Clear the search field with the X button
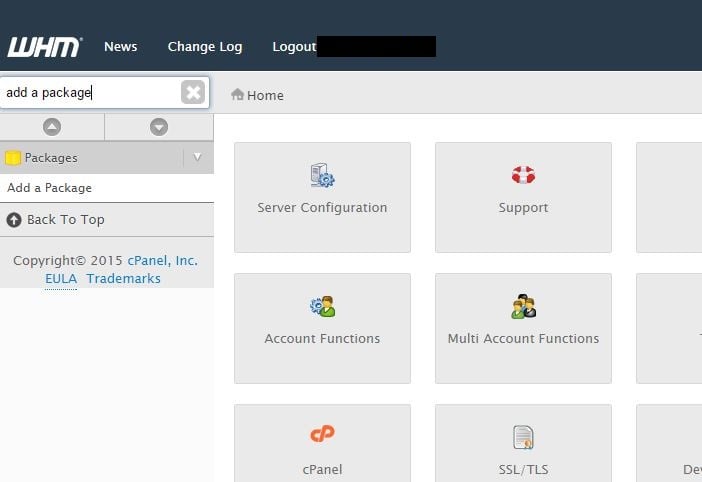The image size is (702, 482). click(193, 92)
